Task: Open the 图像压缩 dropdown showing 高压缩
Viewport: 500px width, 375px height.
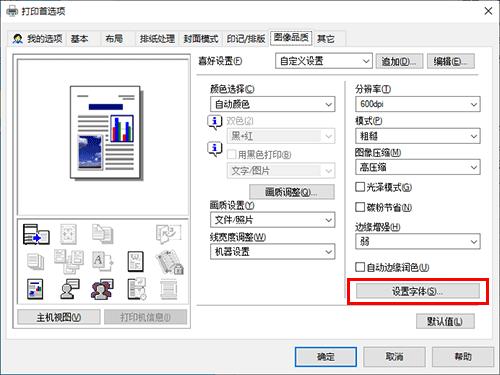Action: click(x=418, y=167)
